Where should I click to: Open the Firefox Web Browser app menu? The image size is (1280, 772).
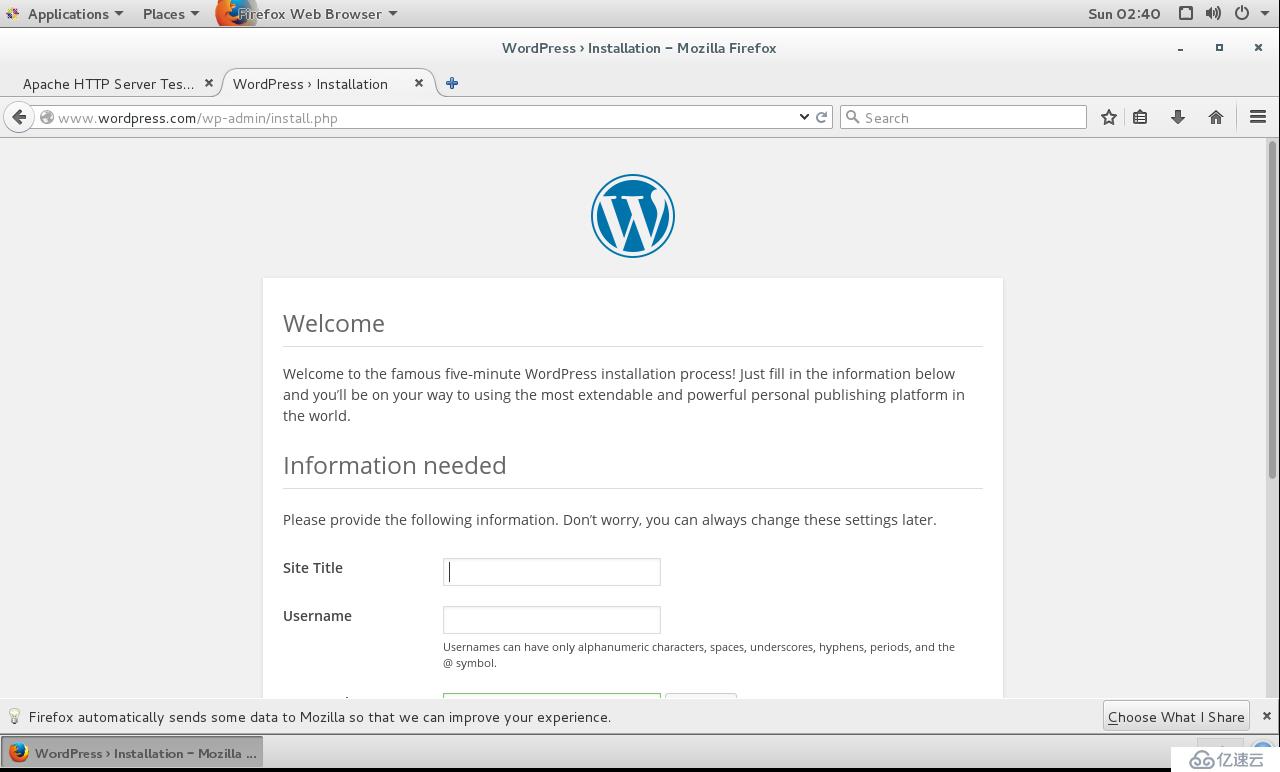pyautogui.click(x=307, y=13)
